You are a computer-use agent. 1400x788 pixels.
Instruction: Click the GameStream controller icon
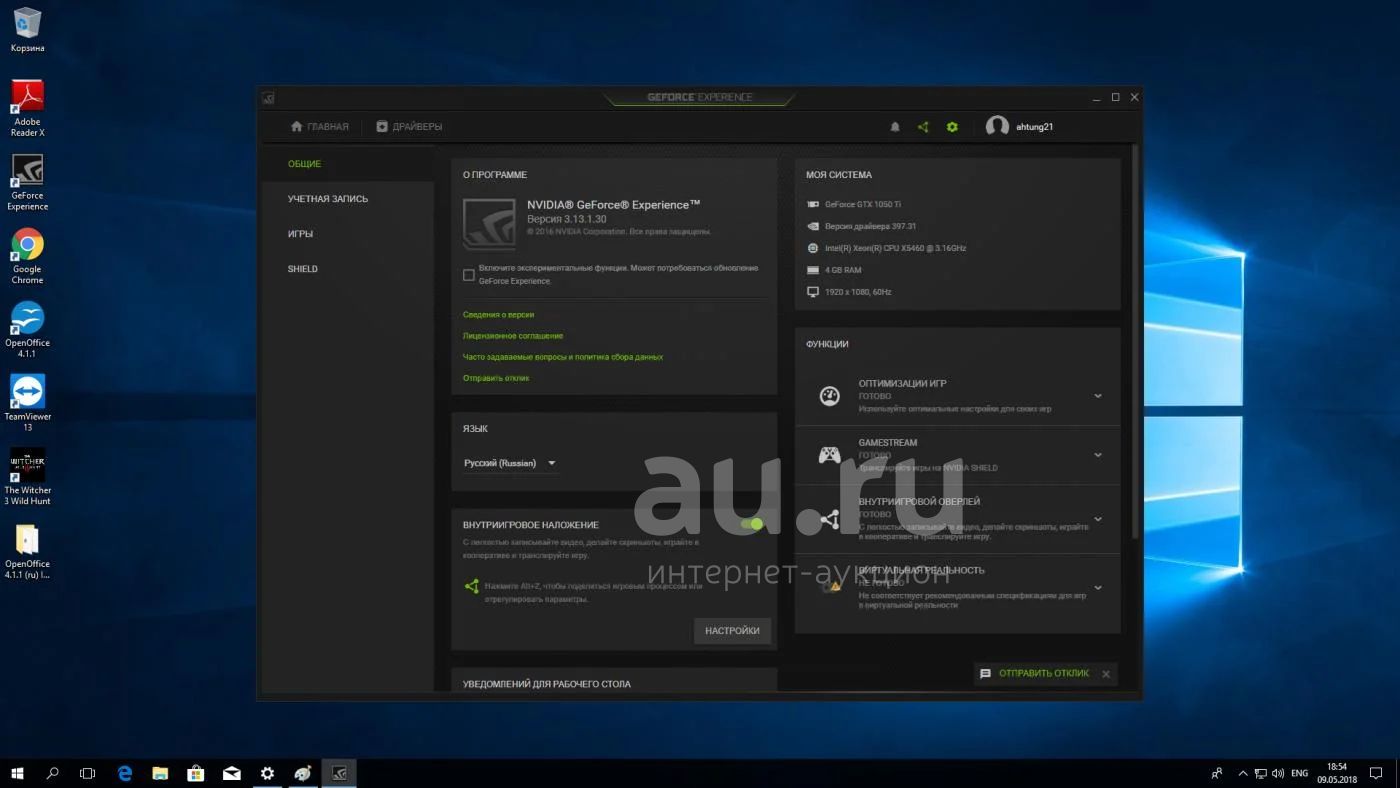point(829,455)
